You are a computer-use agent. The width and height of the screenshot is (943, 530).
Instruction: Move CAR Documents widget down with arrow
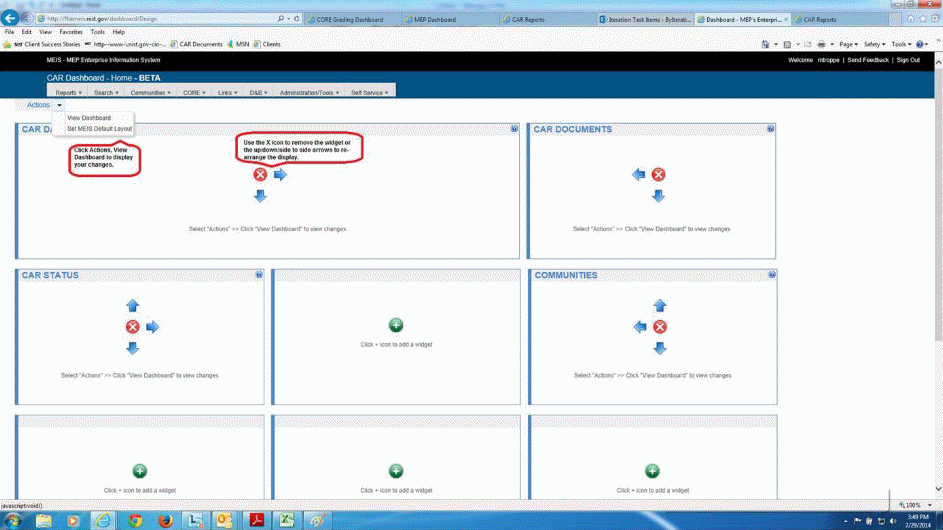(x=659, y=196)
